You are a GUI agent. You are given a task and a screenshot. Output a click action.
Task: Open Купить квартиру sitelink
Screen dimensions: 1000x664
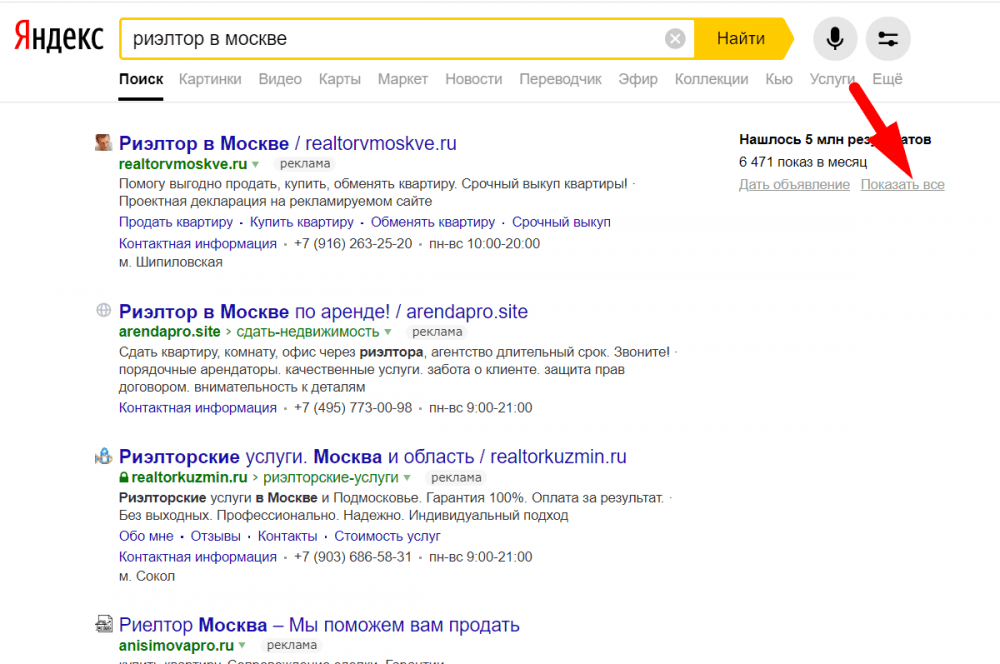302,222
